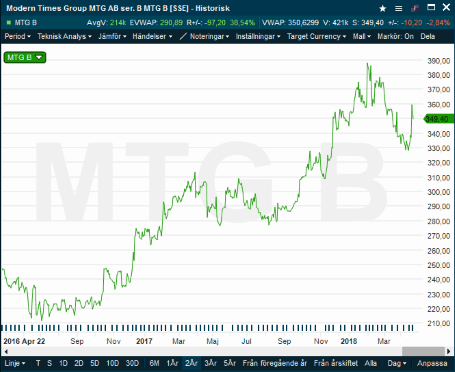Click the 300,00 price axis label
The width and height of the screenshot is (455, 372).
pos(439,192)
